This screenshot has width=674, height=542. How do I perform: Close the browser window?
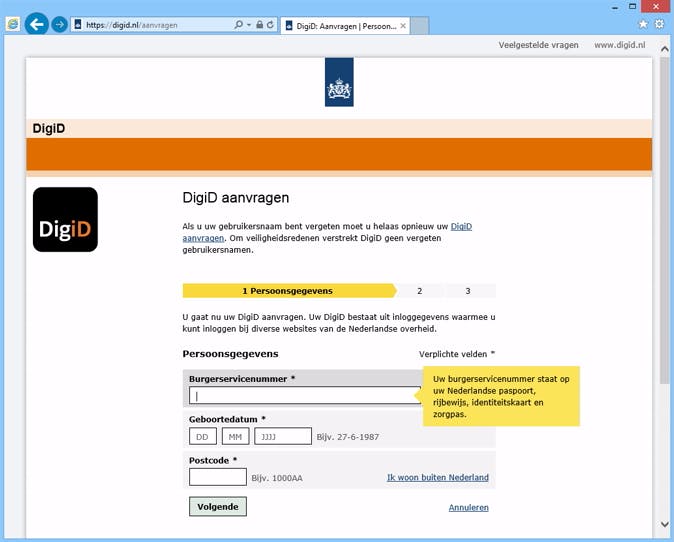[x=656, y=6]
